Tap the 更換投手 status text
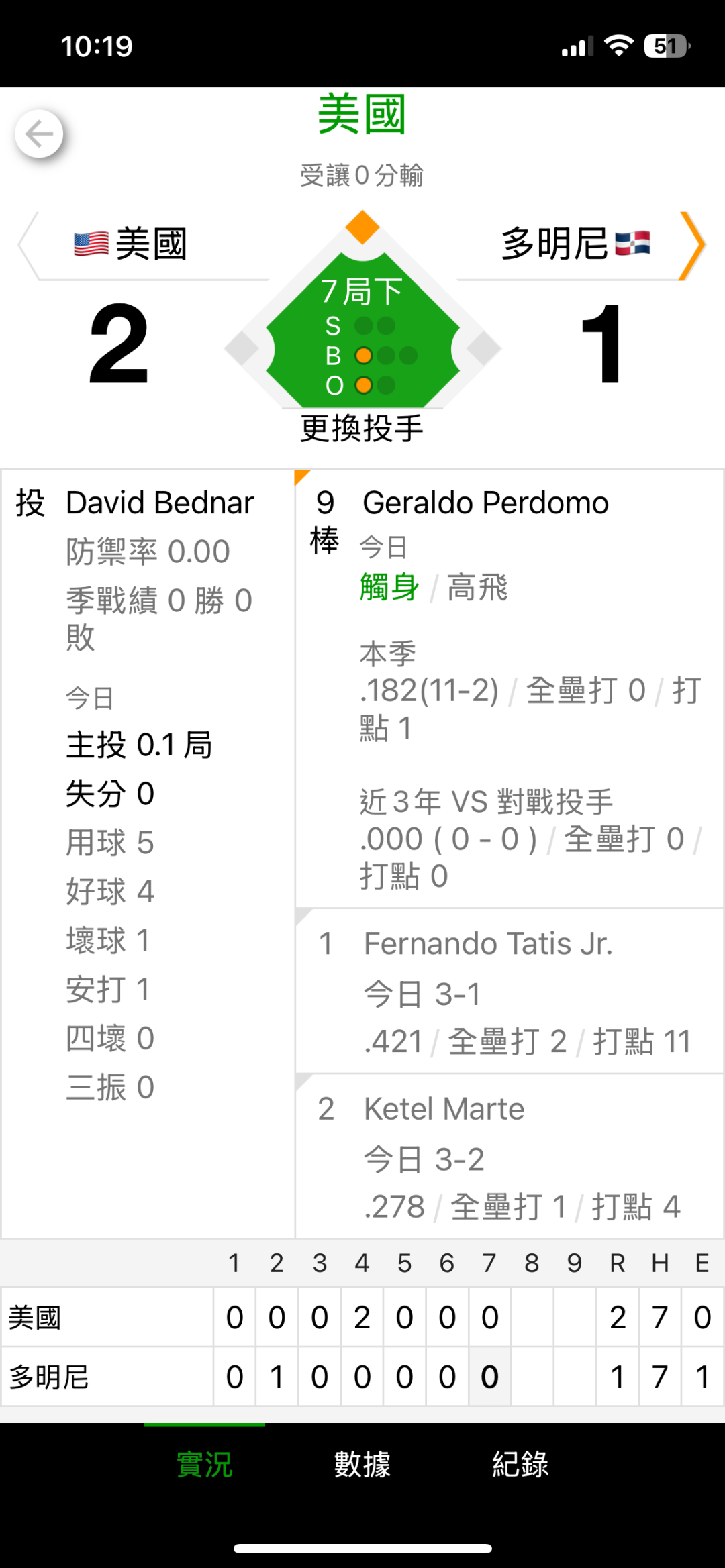Image resolution: width=725 pixels, height=1568 pixels. [362, 429]
